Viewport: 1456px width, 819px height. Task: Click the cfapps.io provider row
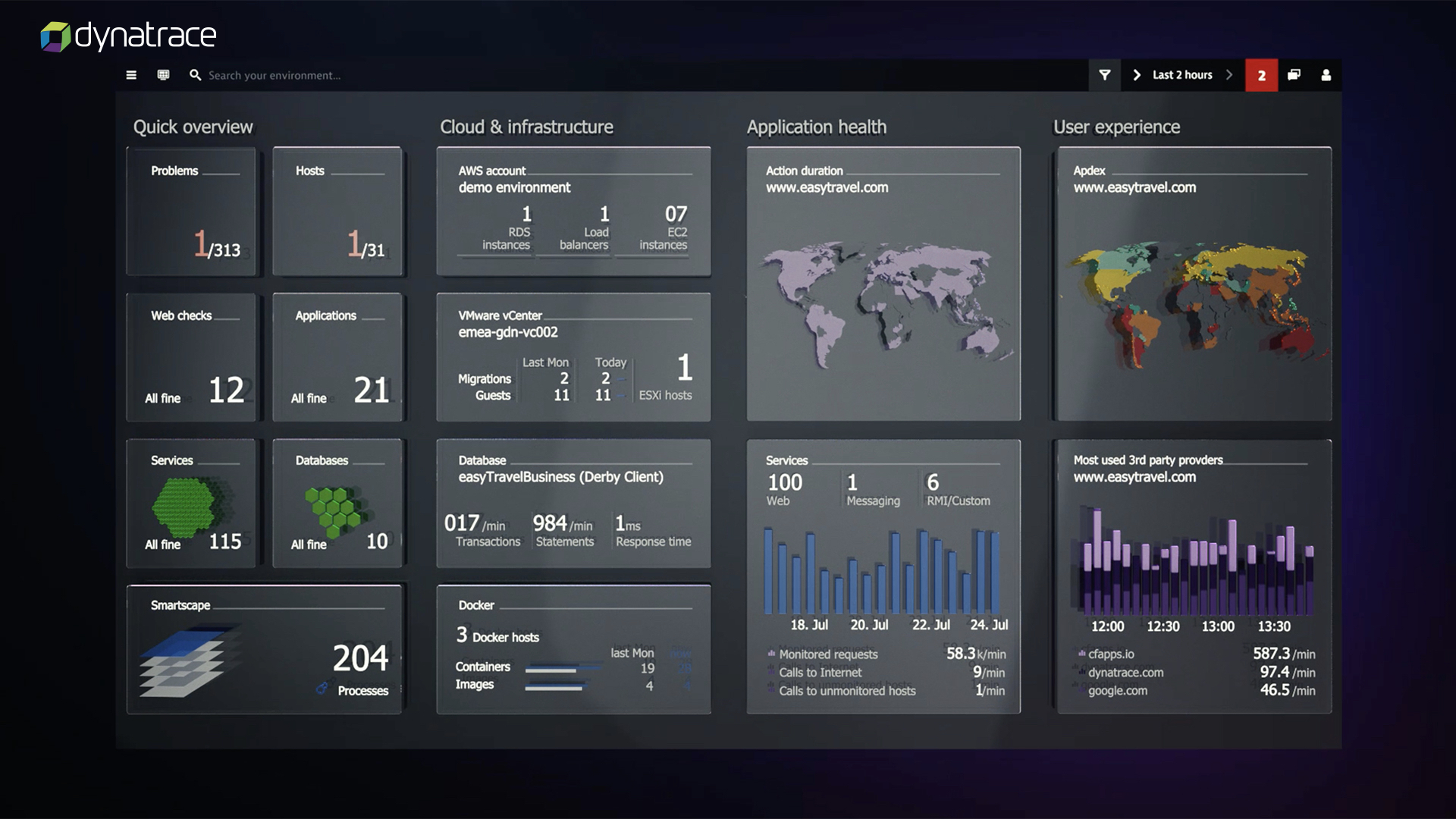pos(1196,654)
